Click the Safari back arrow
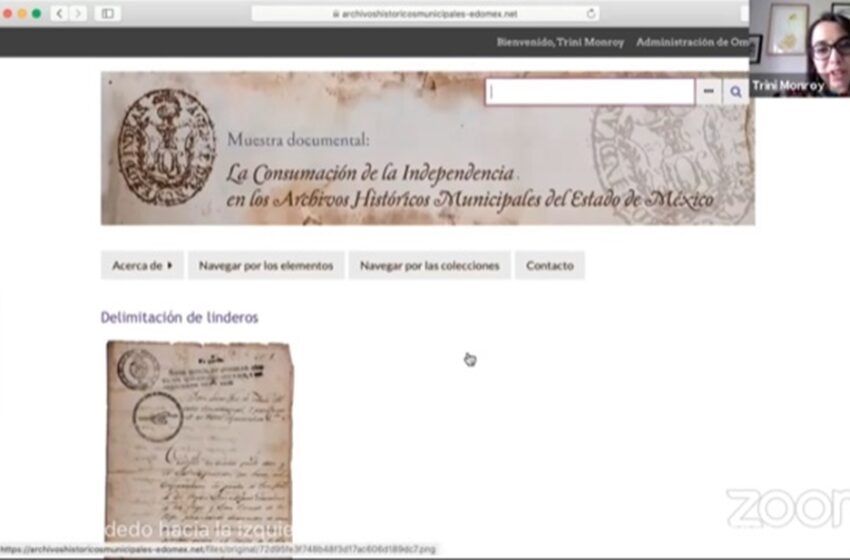The image size is (850, 560). tap(59, 13)
